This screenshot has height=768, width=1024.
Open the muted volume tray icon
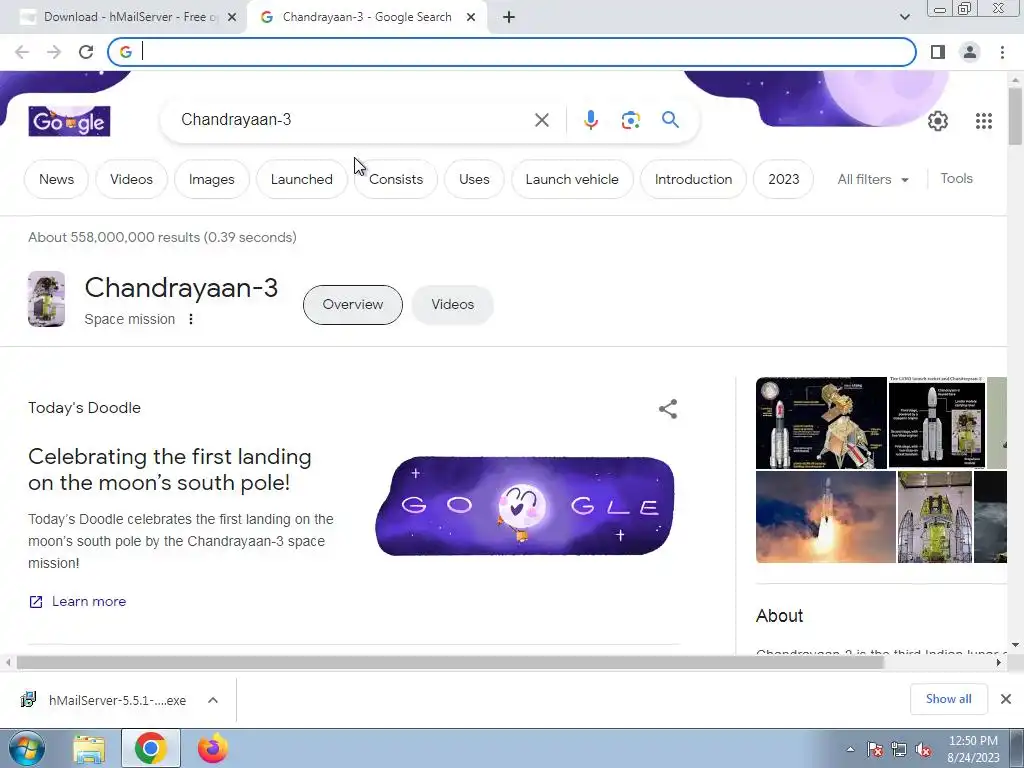click(923, 750)
